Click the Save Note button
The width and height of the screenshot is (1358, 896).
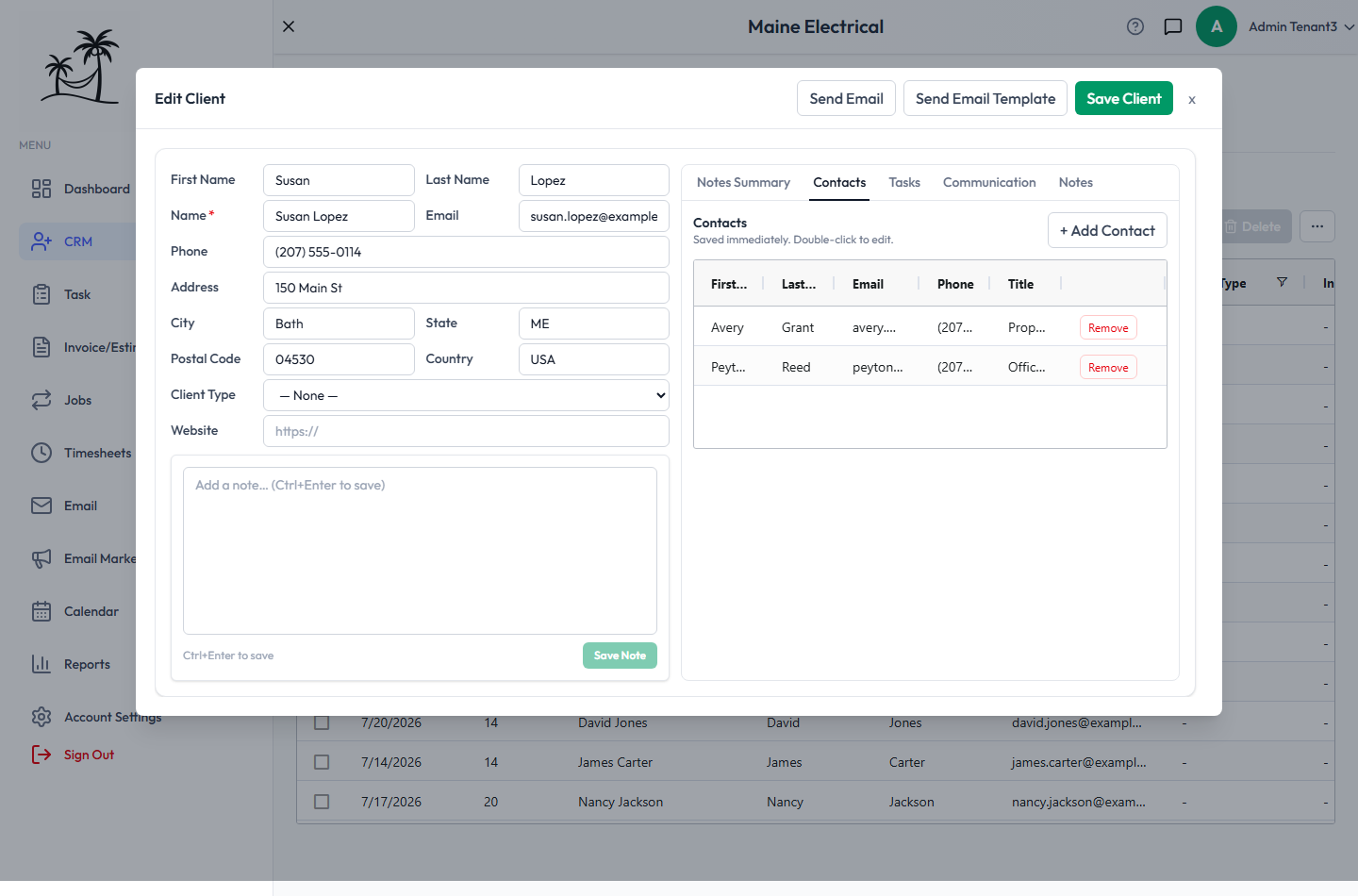click(x=620, y=655)
